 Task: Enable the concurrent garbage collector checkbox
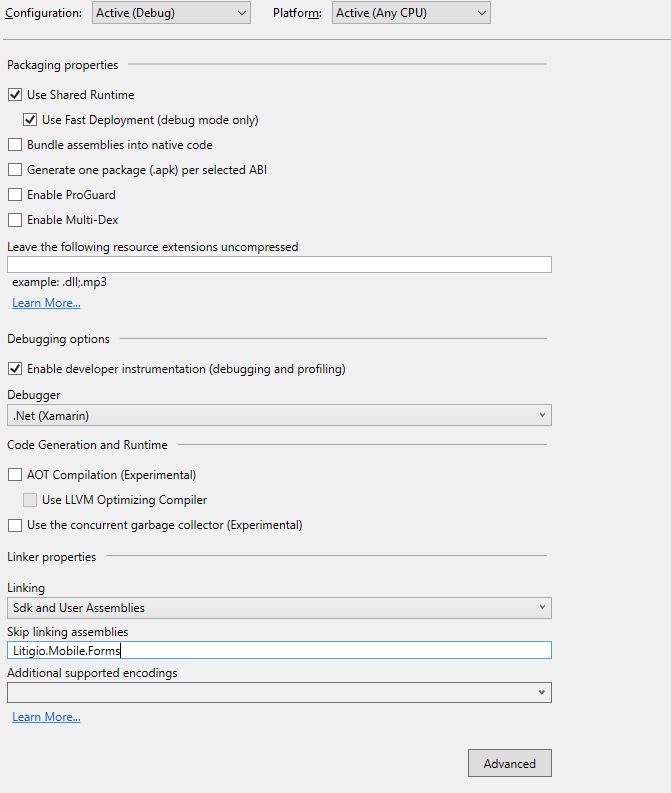15,525
